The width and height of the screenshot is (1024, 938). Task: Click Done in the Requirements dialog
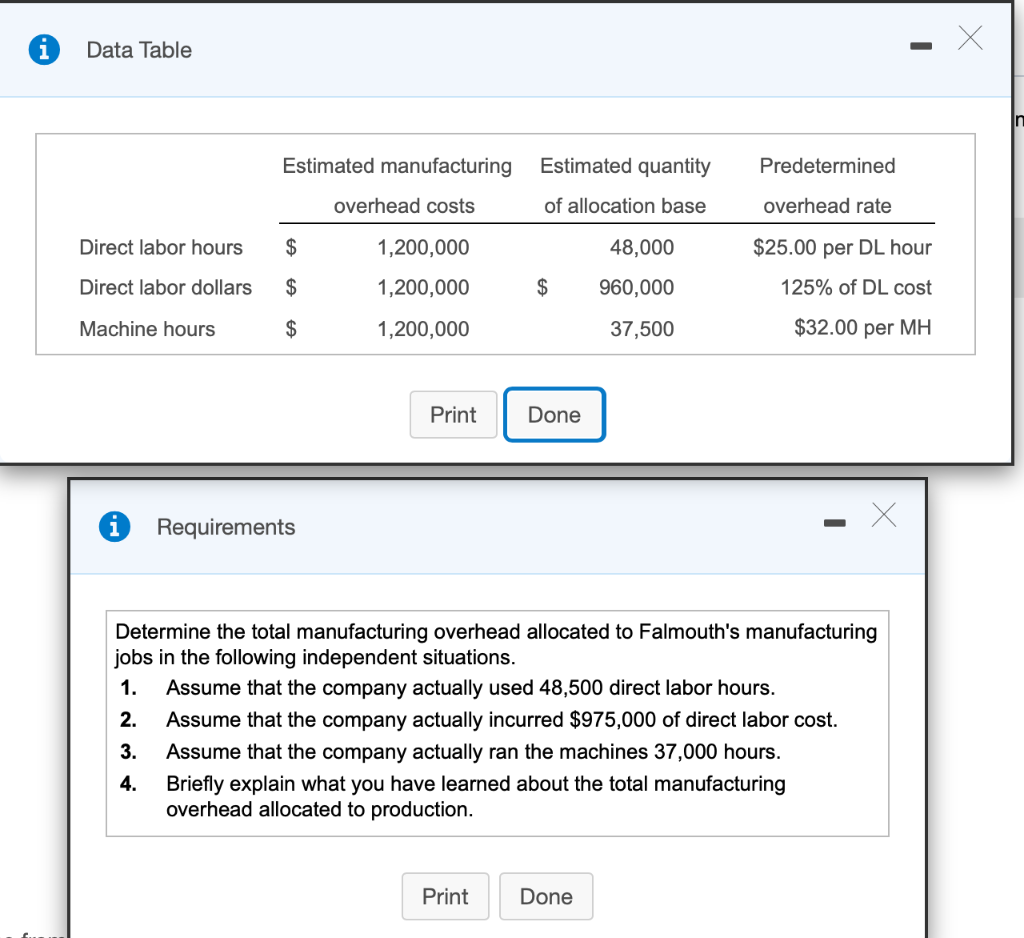pos(546,896)
